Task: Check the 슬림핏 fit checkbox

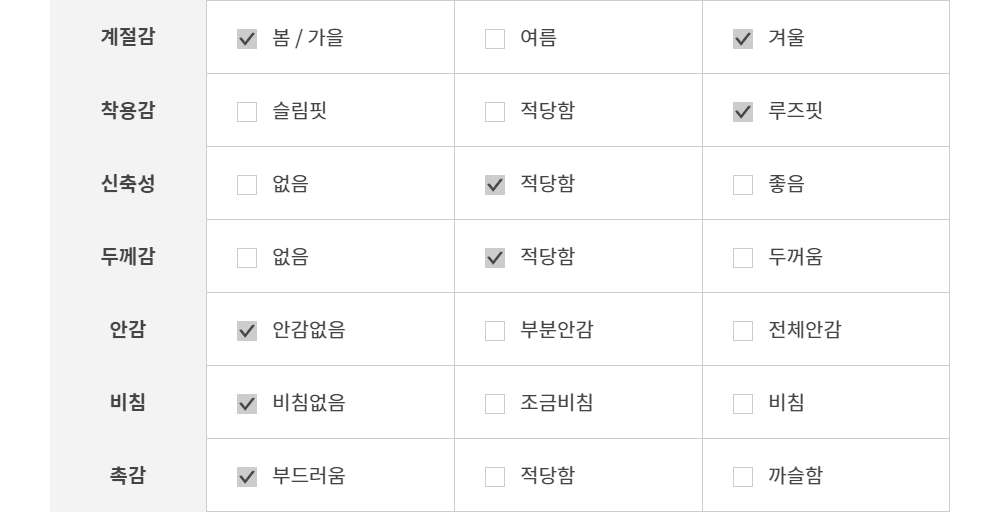Action: point(247,113)
